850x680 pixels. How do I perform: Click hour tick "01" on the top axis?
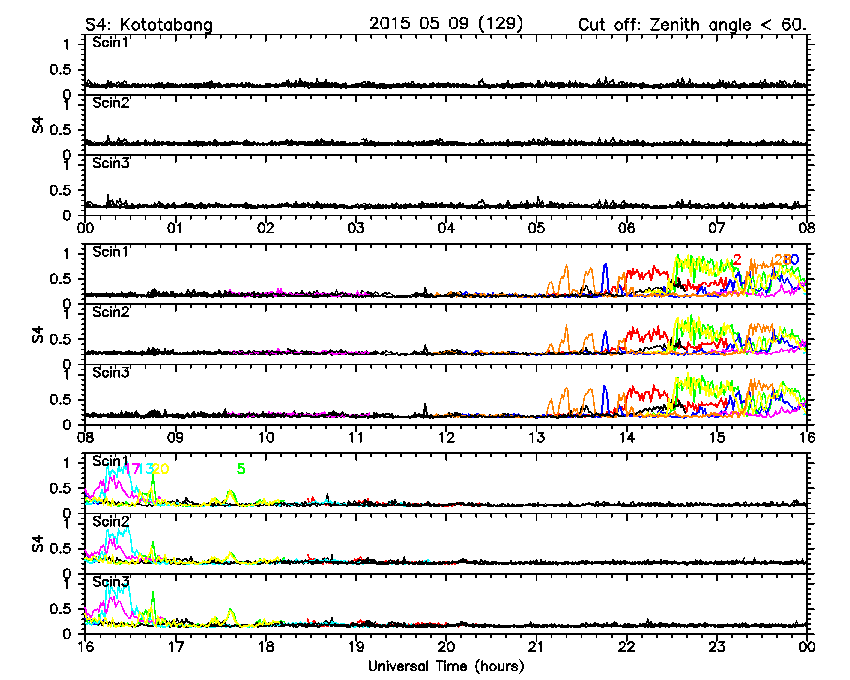click(175, 228)
